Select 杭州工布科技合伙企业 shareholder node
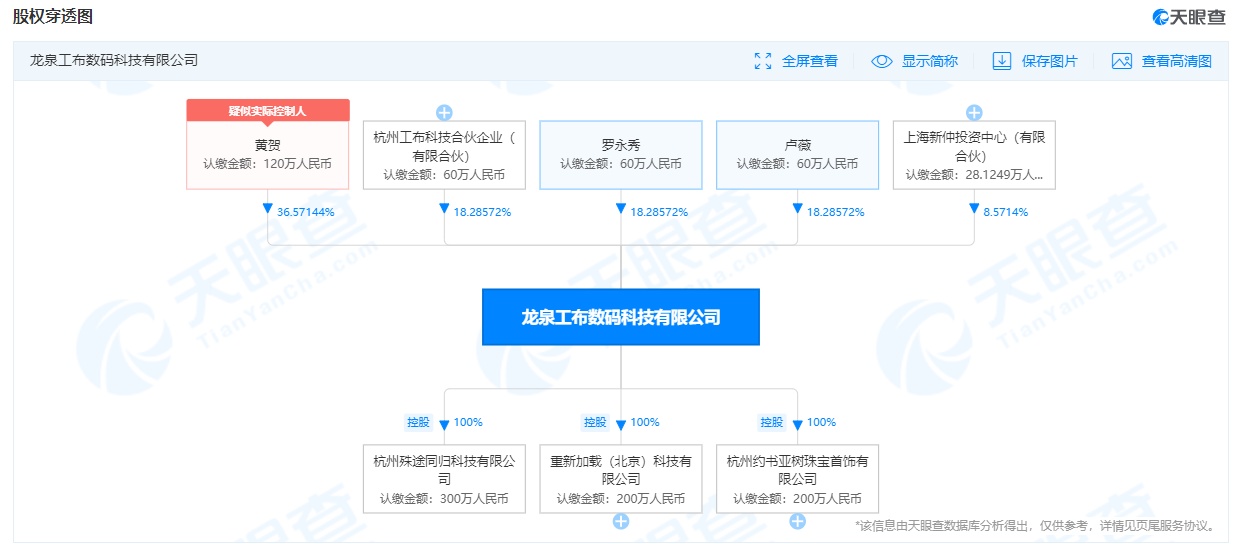This screenshot has width=1234, height=544. pos(444,155)
